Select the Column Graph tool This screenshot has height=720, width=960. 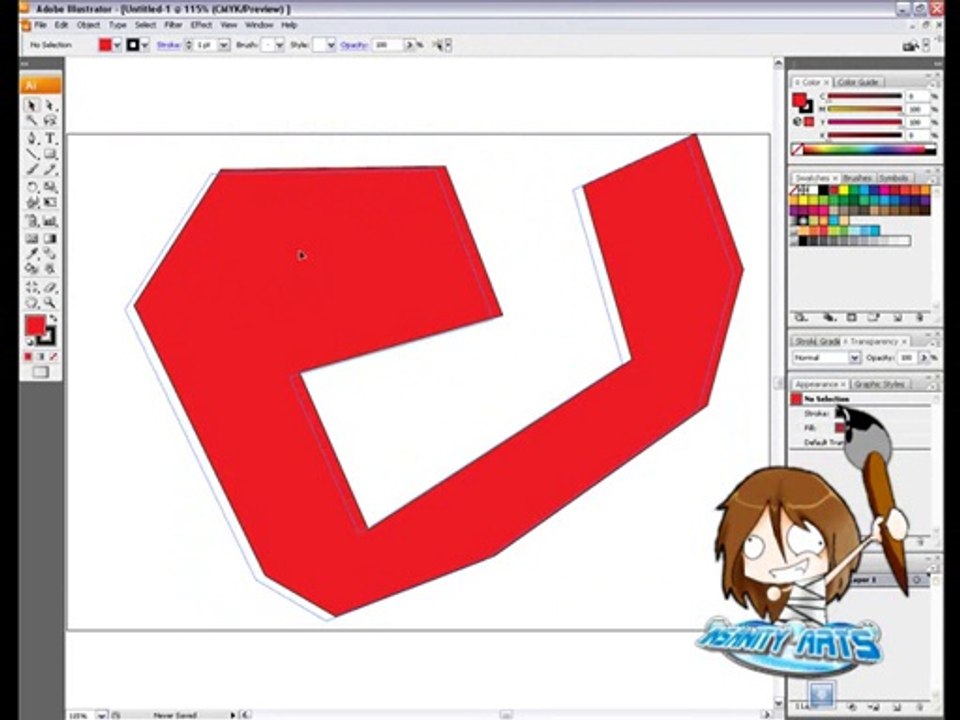[50, 221]
